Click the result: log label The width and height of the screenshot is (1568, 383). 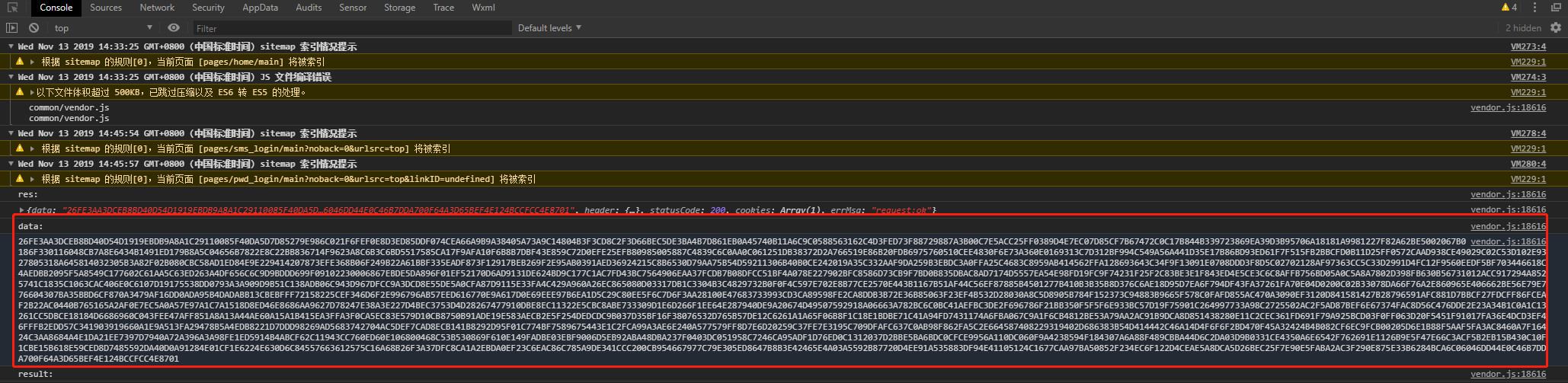click(36, 374)
